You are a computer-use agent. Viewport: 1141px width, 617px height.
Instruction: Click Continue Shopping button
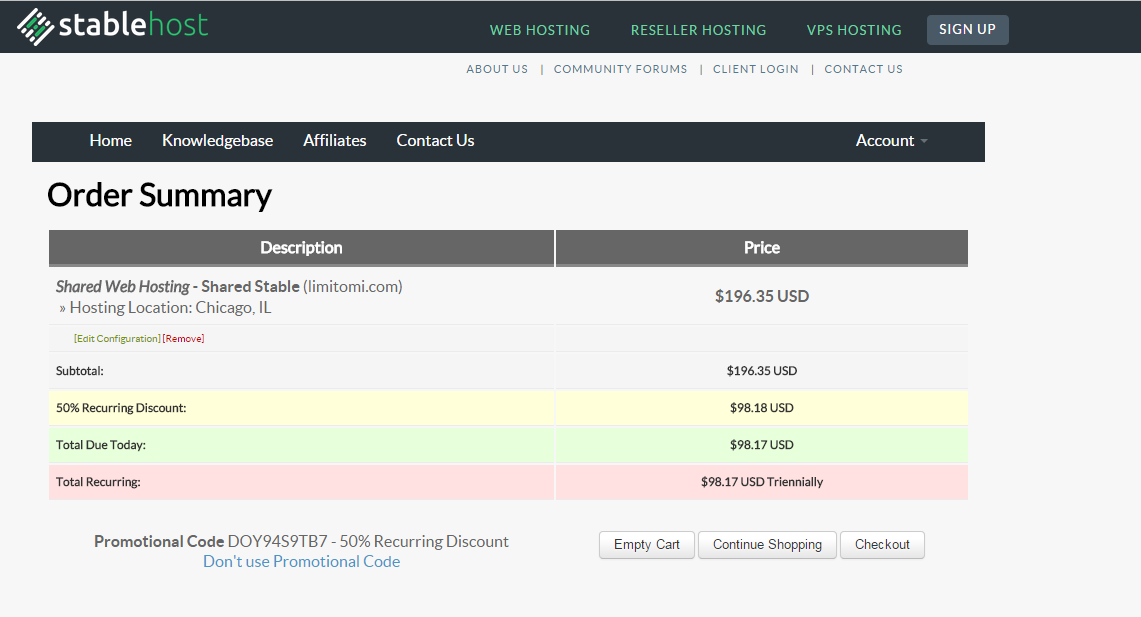coord(767,545)
